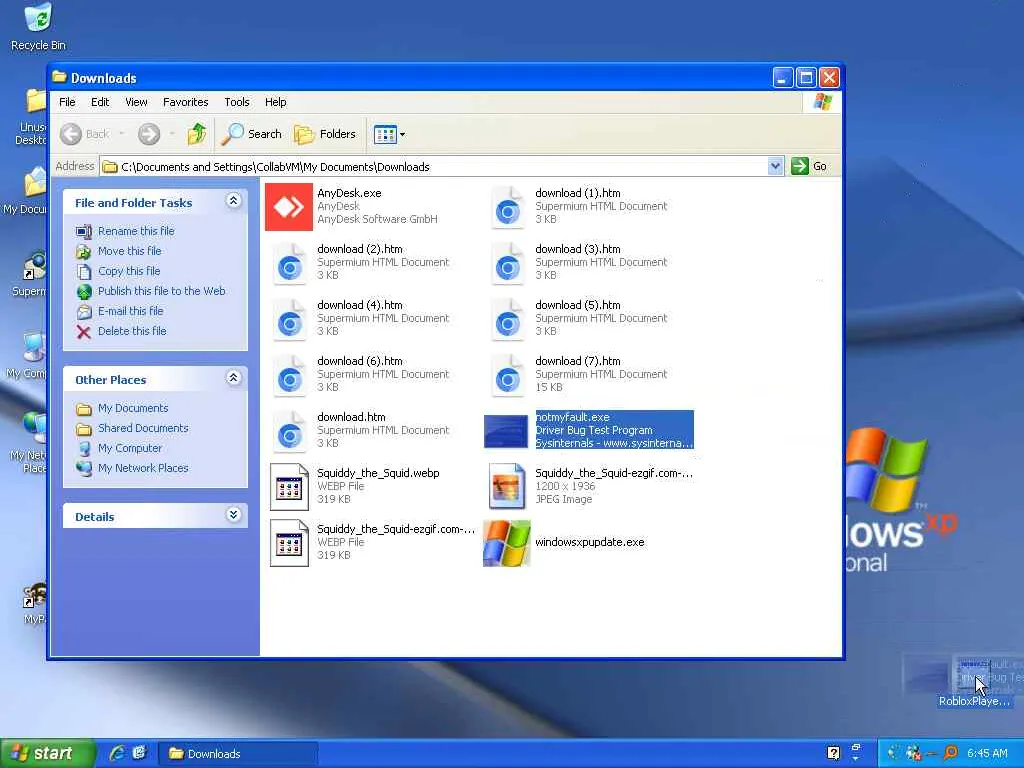Collapse the File and Folder Tasks panel
1024x768 pixels.
pos(233,201)
